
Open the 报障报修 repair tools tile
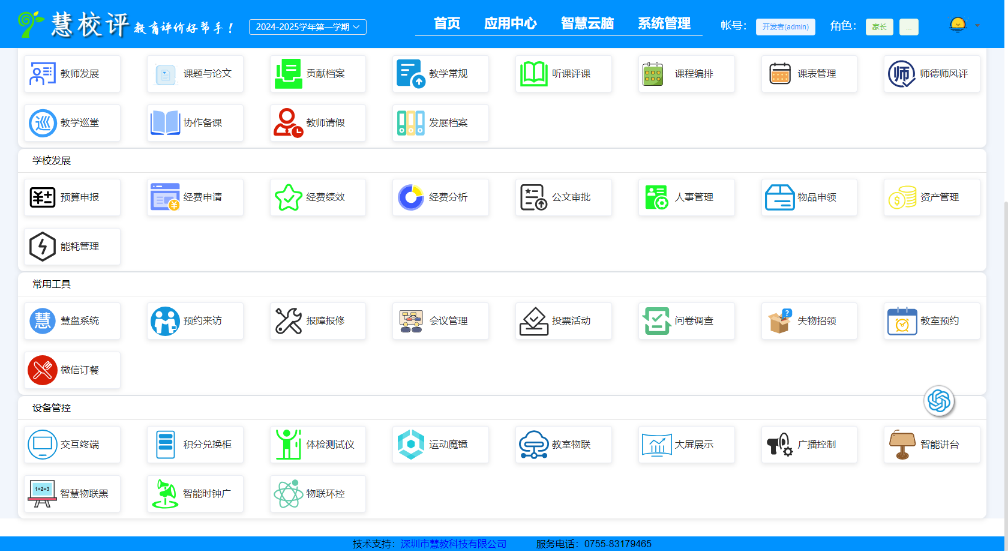(318, 321)
